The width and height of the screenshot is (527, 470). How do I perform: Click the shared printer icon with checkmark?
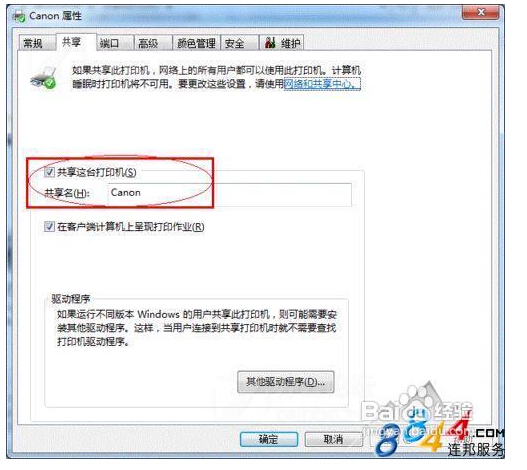click(x=44, y=78)
